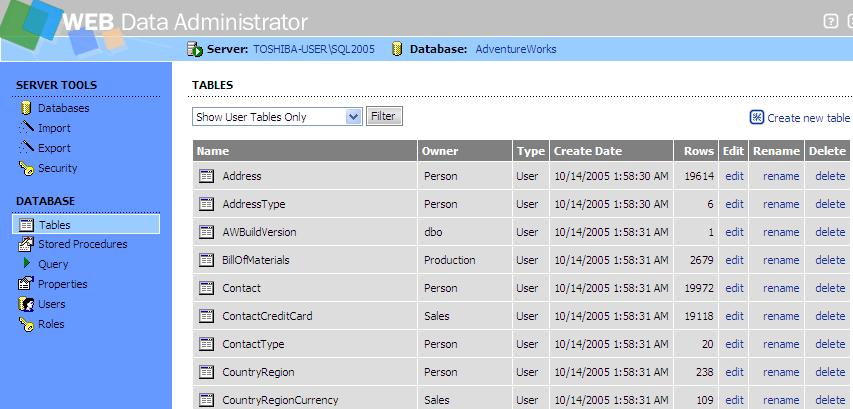Click delete for the ContactCreditCard table
853x409 pixels.
pyautogui.click(x=830, y=316)
